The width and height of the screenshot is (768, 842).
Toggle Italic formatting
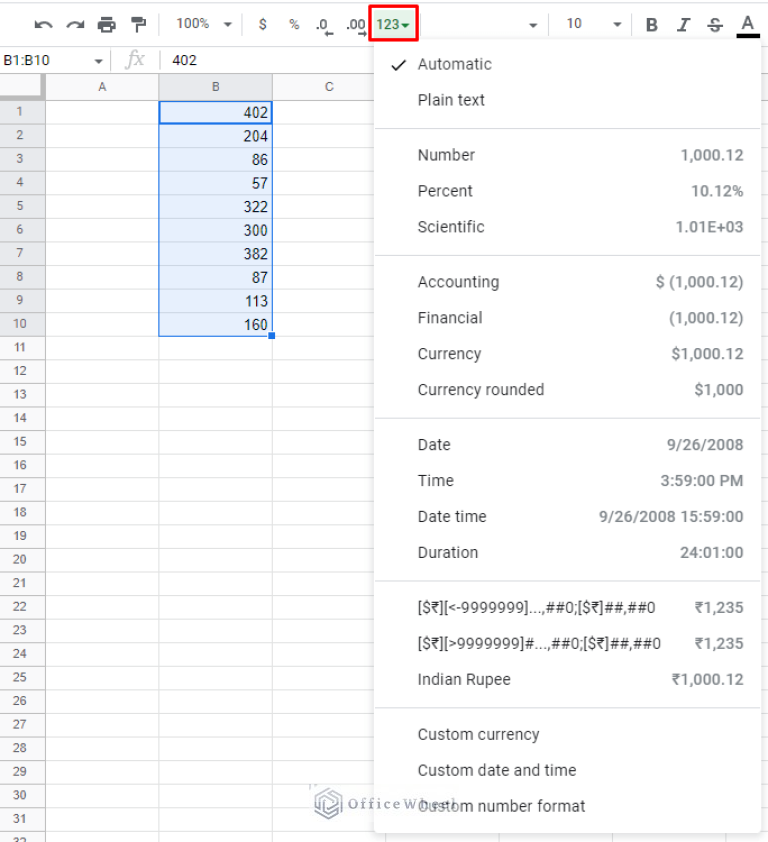(684, 24)
